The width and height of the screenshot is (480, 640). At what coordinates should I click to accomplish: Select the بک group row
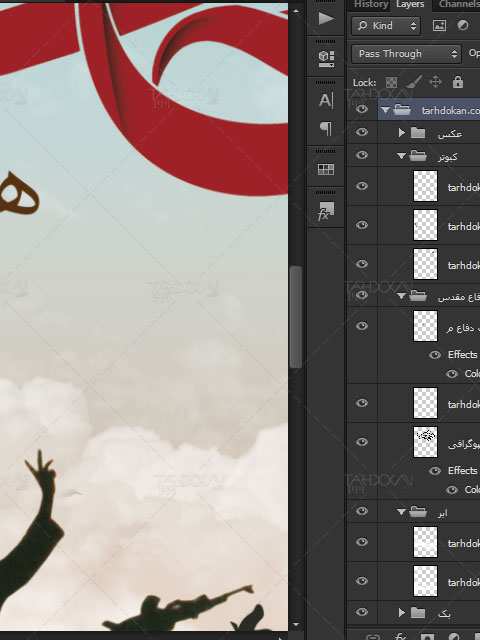click(429, 612)
